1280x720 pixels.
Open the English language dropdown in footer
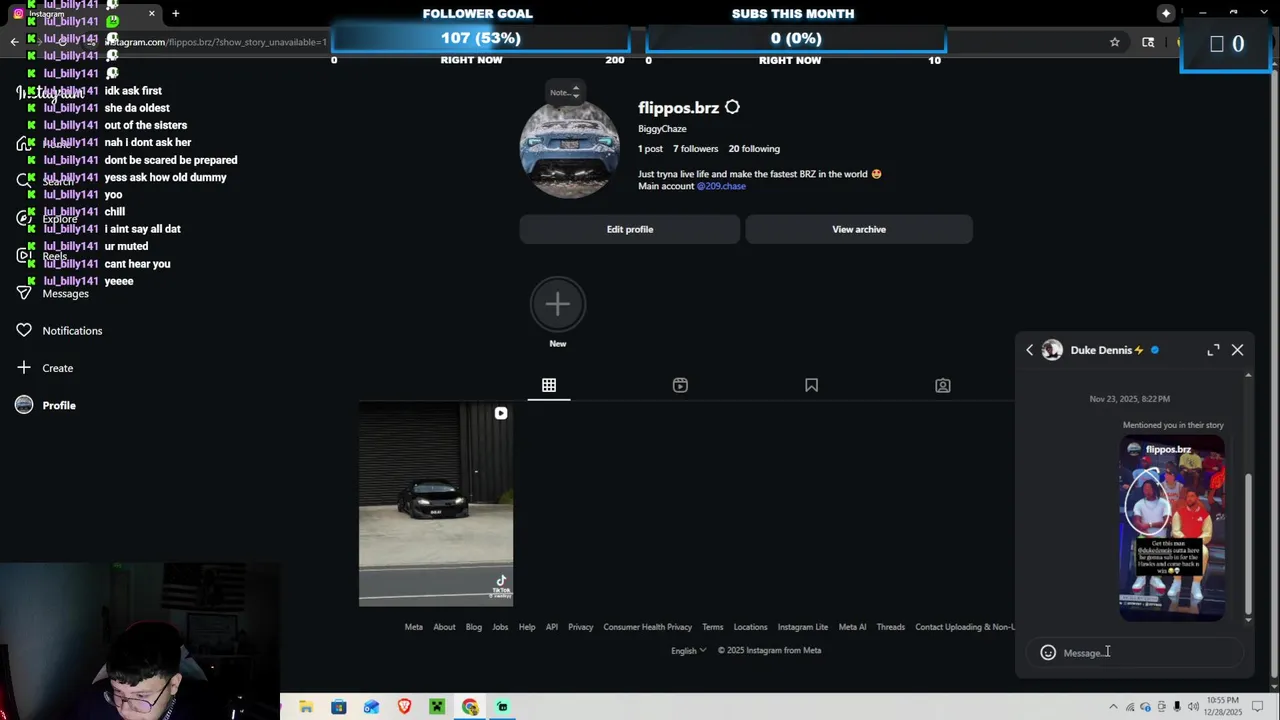coord(688,650)
